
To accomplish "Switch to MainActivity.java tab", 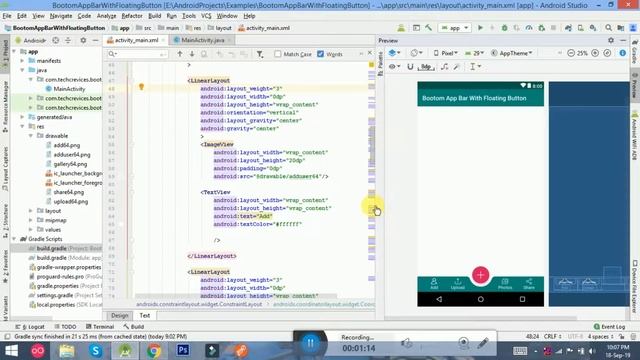I will pyautogui.click(x=202, y=40).
